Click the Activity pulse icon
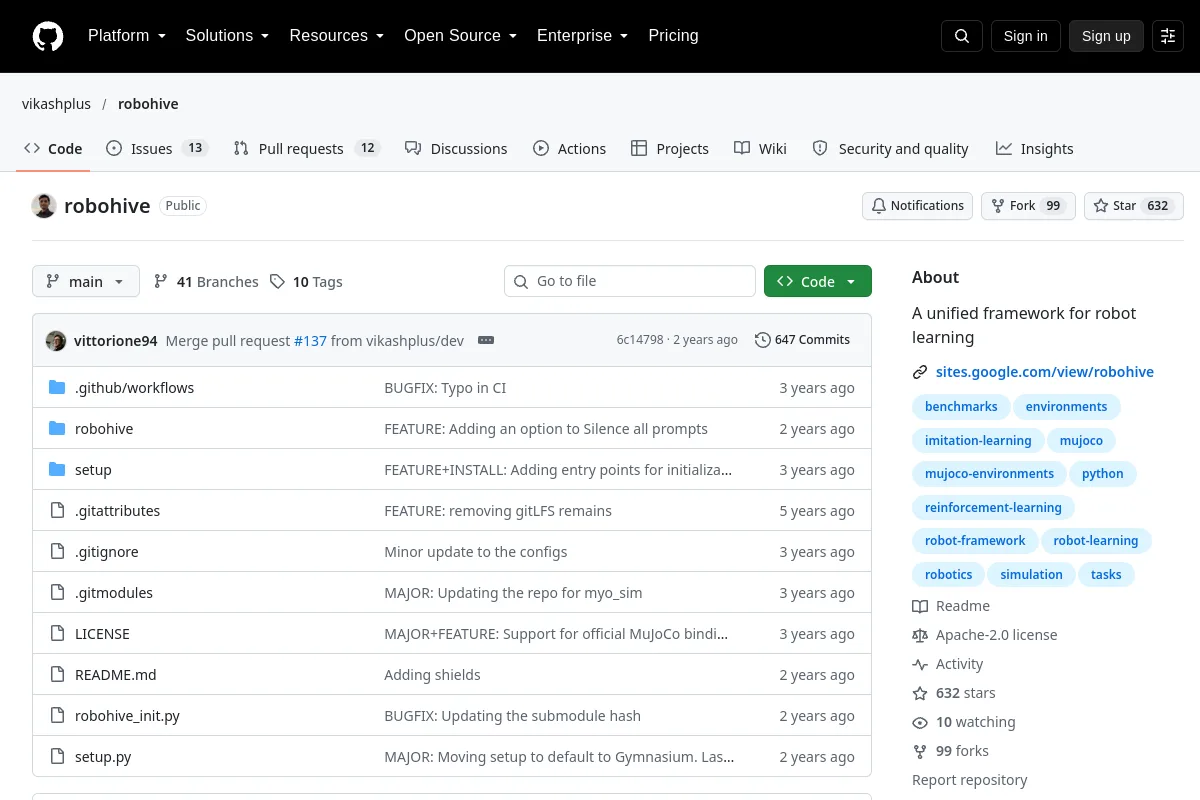Viewport: 1200px width, 800px height. coord(920,664)
